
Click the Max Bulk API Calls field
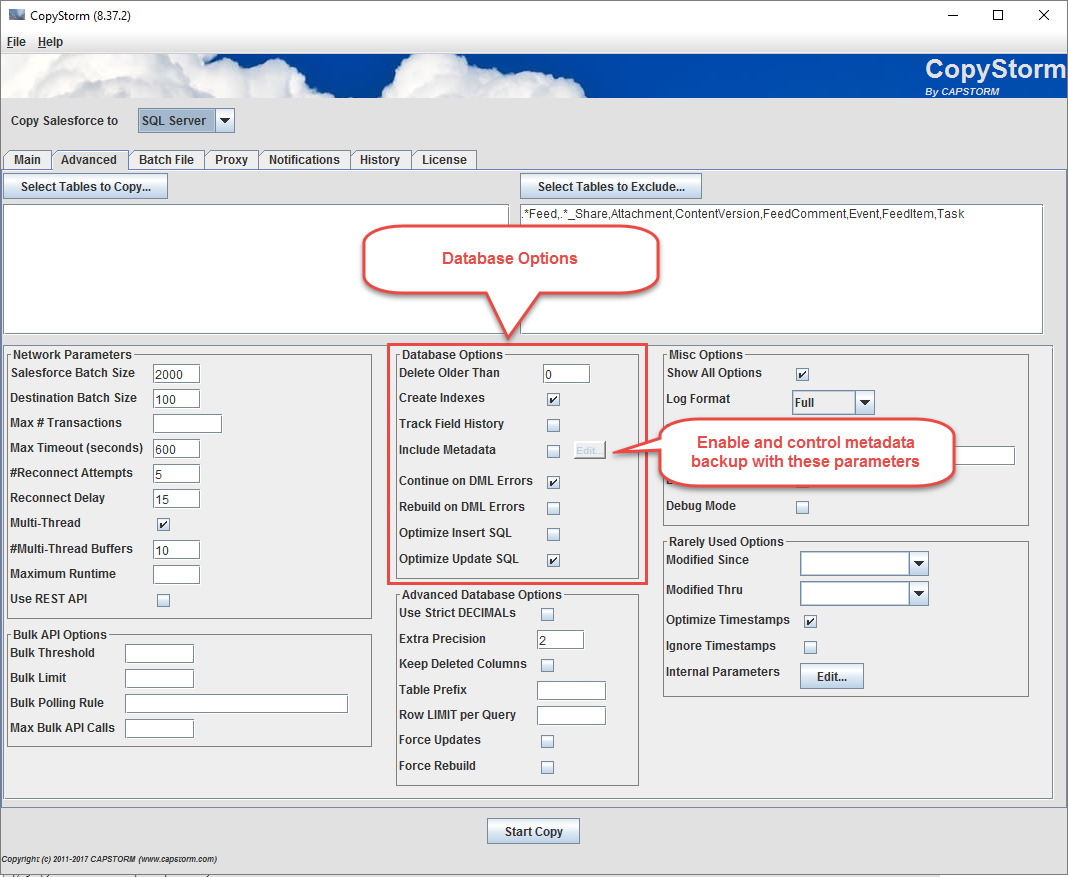pyautogui.click(x=159, y=729)
